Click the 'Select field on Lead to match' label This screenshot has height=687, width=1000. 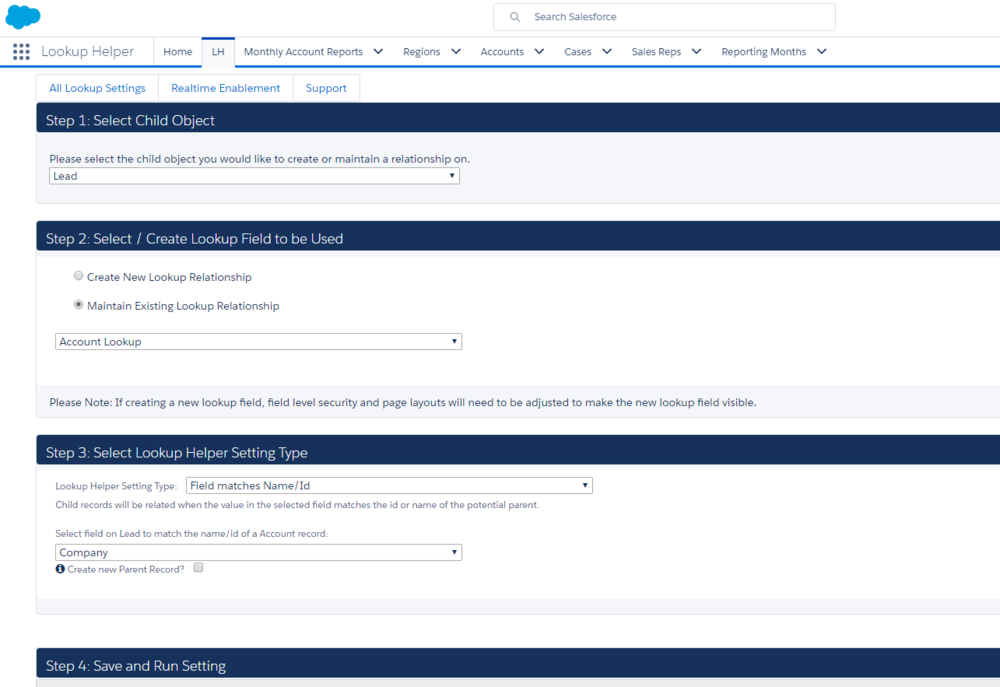pyautogui.click(x=191, y=533)
